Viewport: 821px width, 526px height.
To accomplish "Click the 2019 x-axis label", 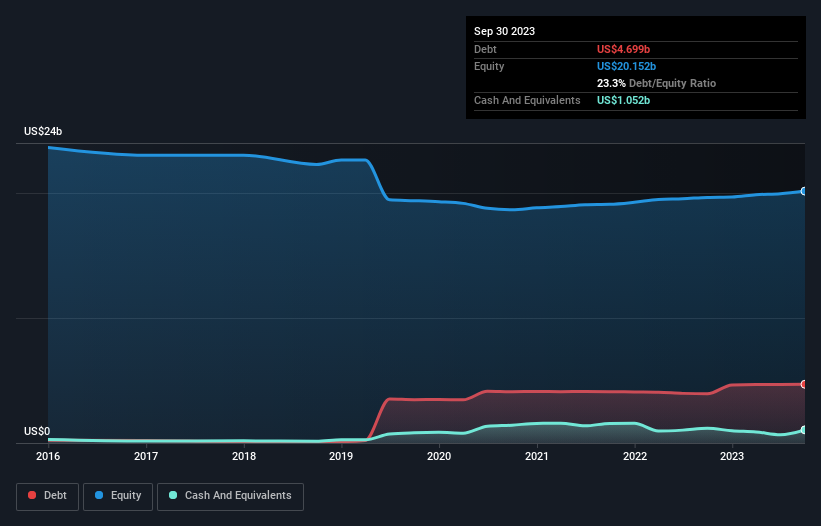I will point(341,456).
